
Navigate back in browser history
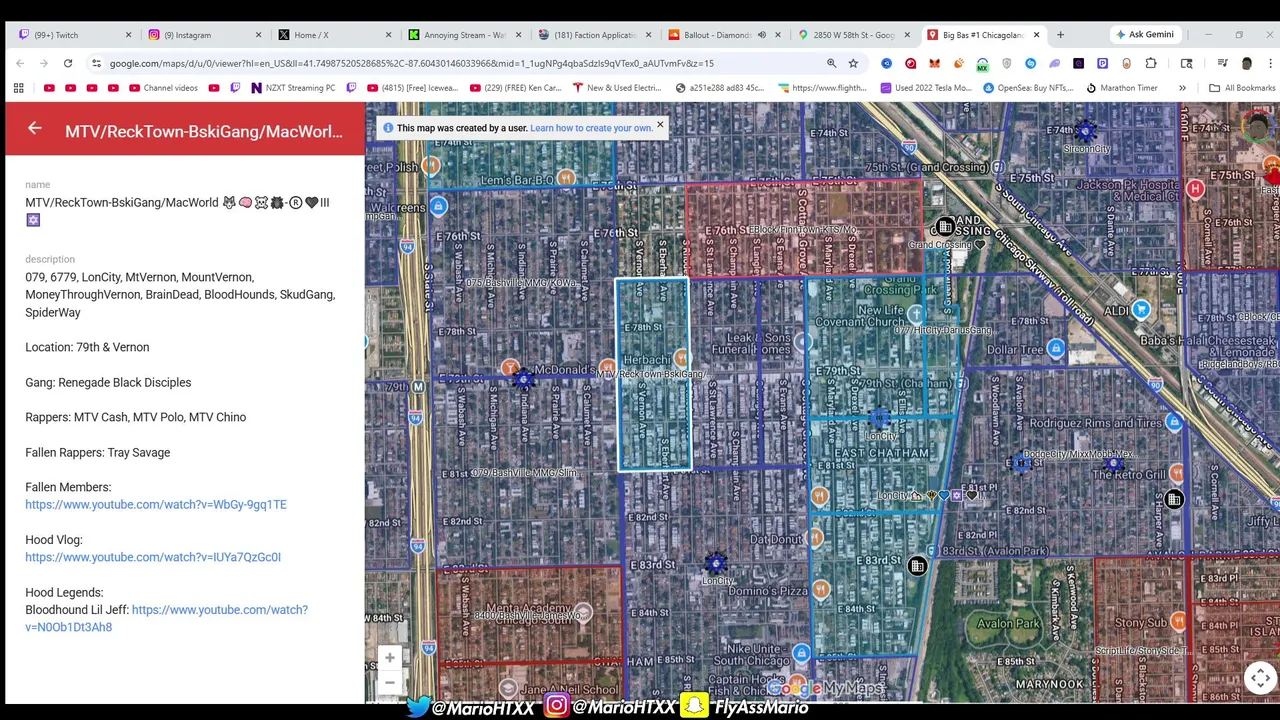(20, 63)
